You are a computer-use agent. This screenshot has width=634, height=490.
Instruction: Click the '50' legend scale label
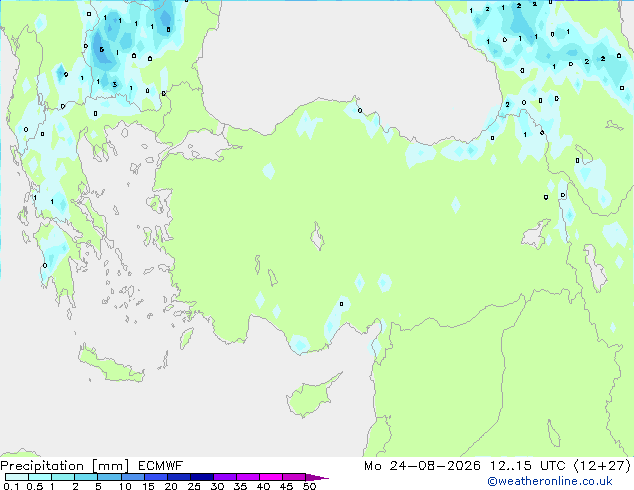click(309, 486)
